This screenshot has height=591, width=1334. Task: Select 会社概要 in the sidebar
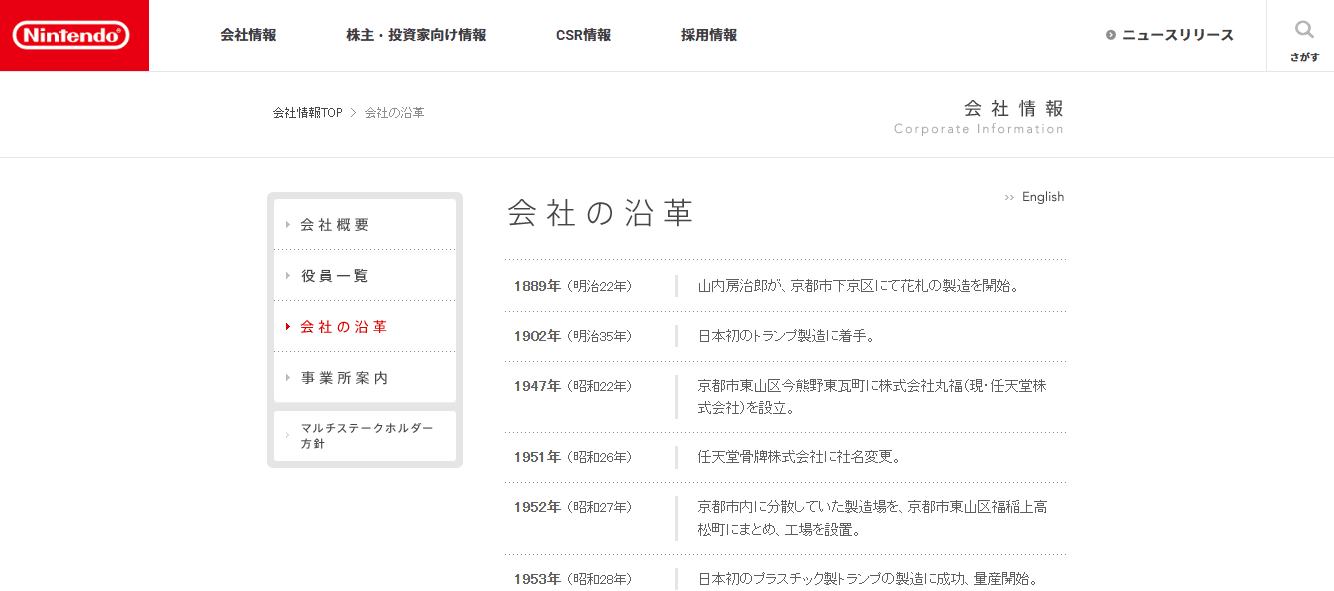[x=335, y=225]
